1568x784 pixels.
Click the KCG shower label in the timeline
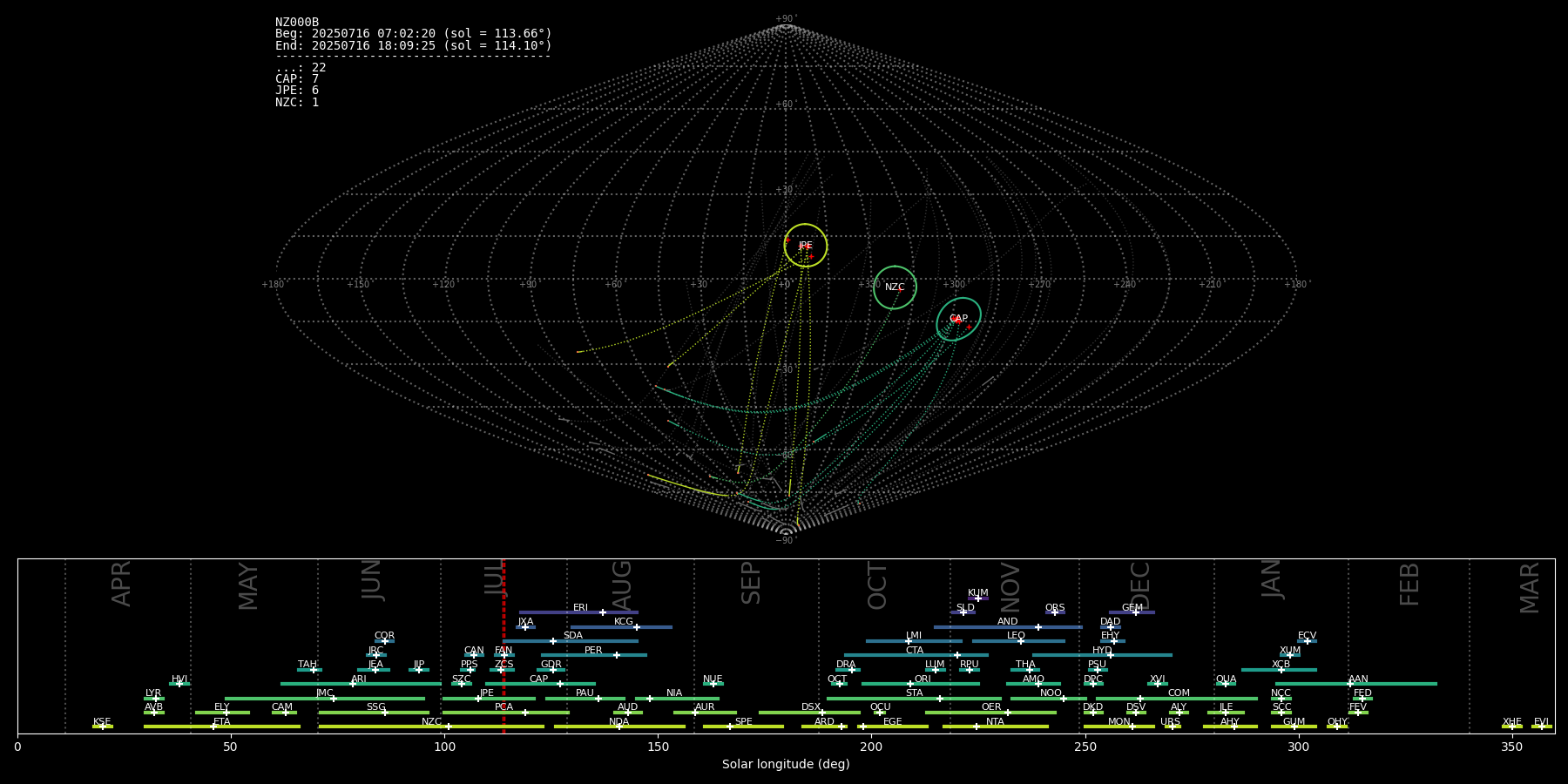tap(624, 622)
